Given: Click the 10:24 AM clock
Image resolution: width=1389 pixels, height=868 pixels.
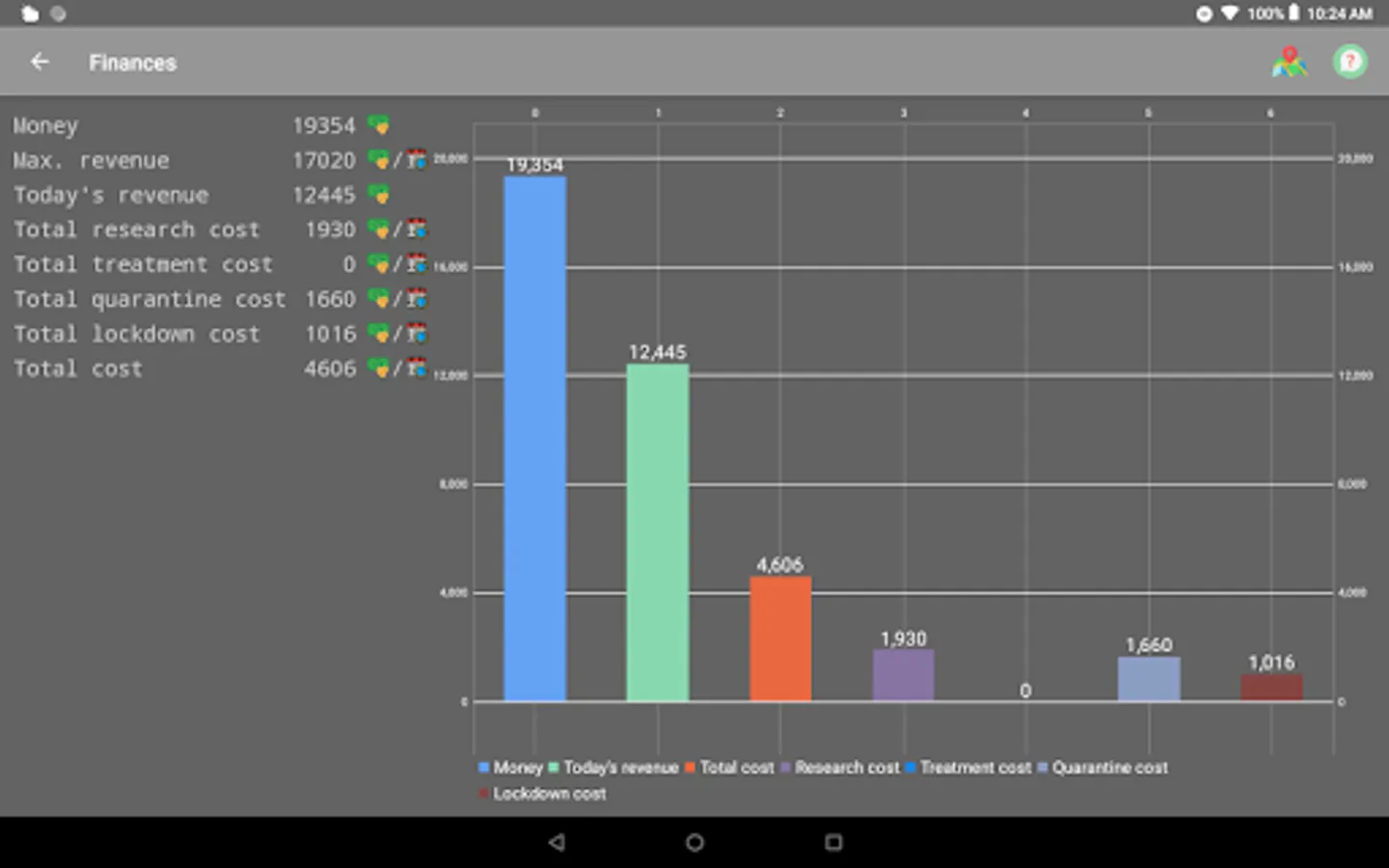Looking at the screenshot, I should point(1339,14).
